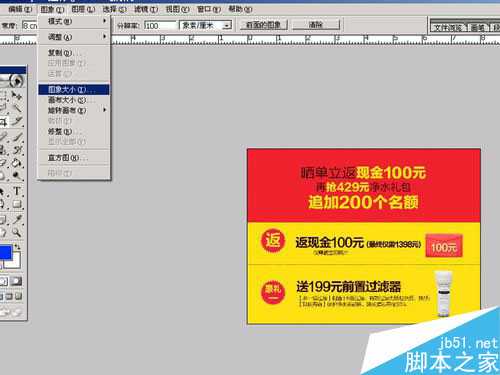The height and width of the screenshot is (375, 500).
Task: Switch to Quick Mask mode
Action: tap(16, 281)
